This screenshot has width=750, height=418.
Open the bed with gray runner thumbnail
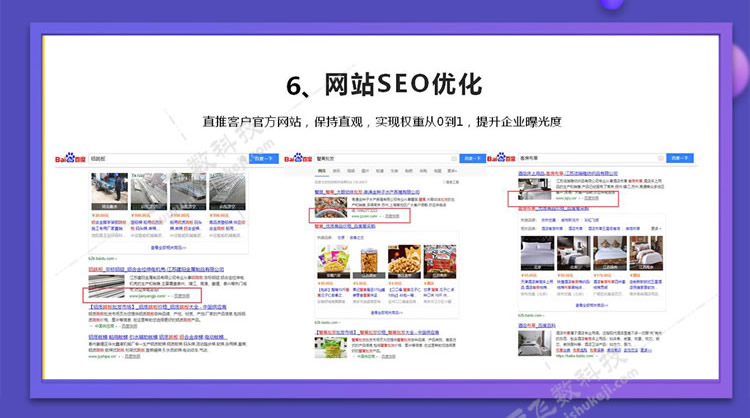click(x=574, y=253)
